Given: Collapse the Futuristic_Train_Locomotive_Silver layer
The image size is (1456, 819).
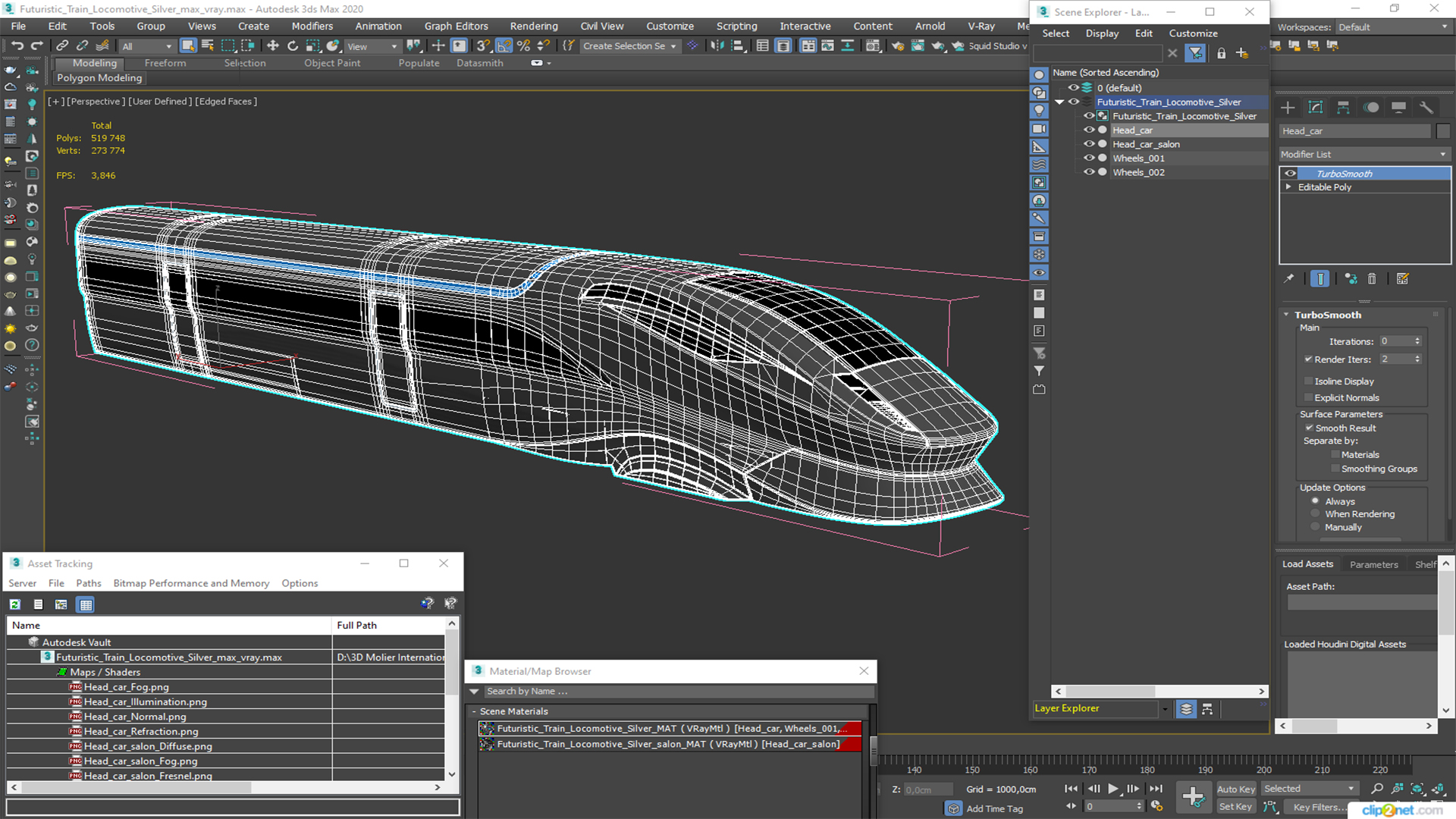Looking at the screenshot, I should point(1059,102).
